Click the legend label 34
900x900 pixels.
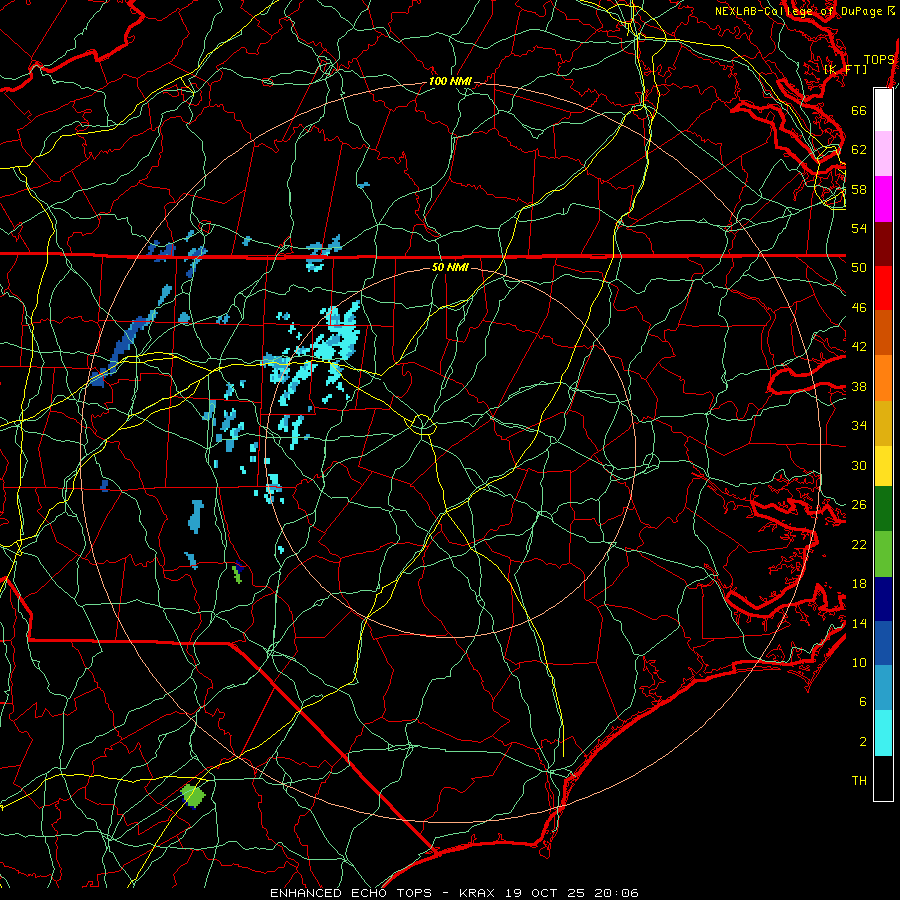pos(859,426)
